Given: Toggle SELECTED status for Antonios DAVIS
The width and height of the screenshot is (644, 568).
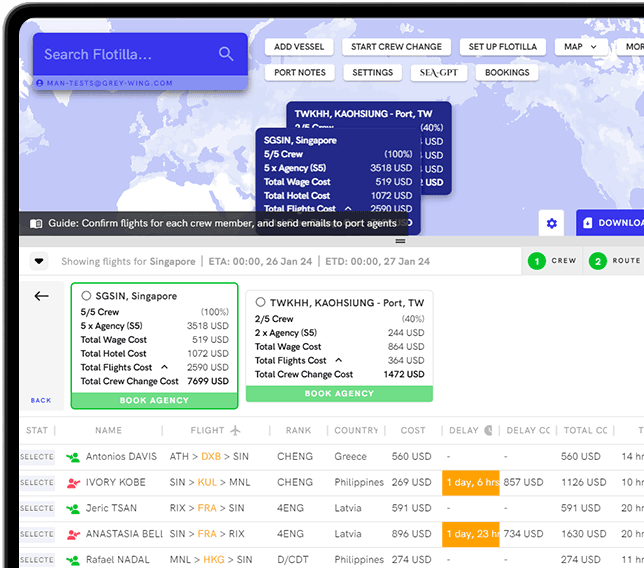Looking at the screenshot, I should [37, 457].
